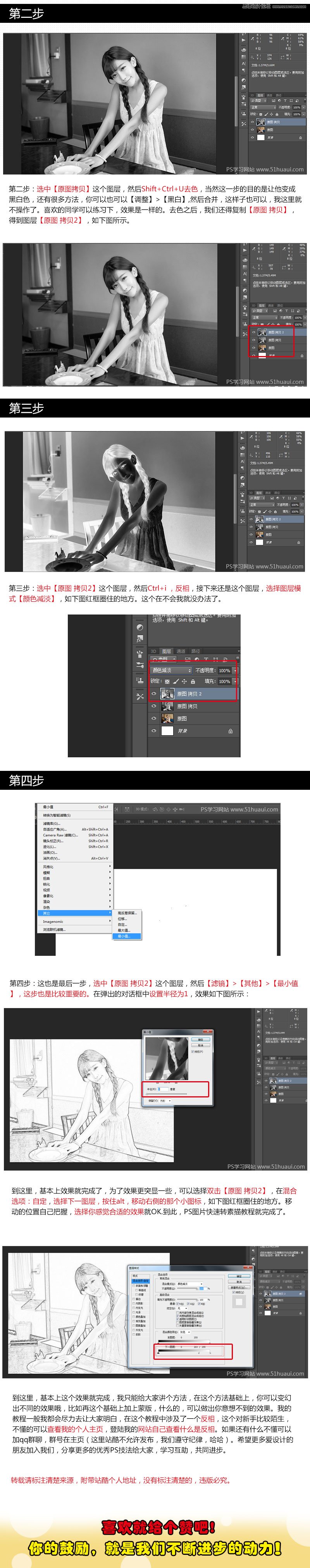Viewport: 310px width, 1568px height.
Task: Click the padlock on 背景 layer in the closeup
Action: click(231, 732)
